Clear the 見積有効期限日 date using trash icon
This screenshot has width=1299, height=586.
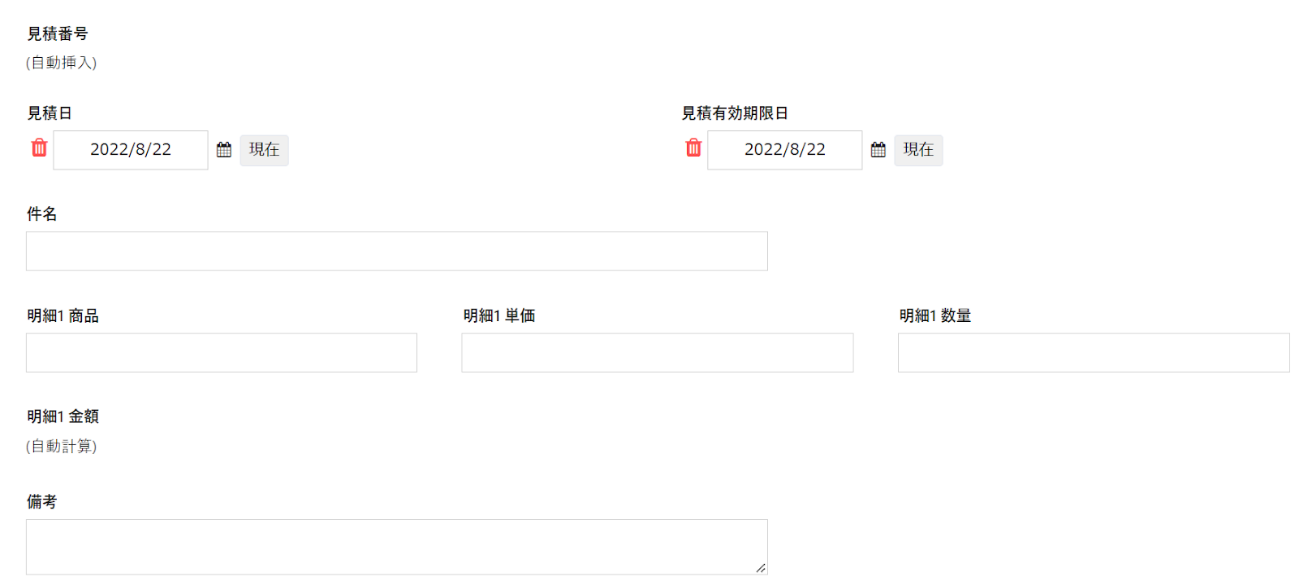click(693, 149)
